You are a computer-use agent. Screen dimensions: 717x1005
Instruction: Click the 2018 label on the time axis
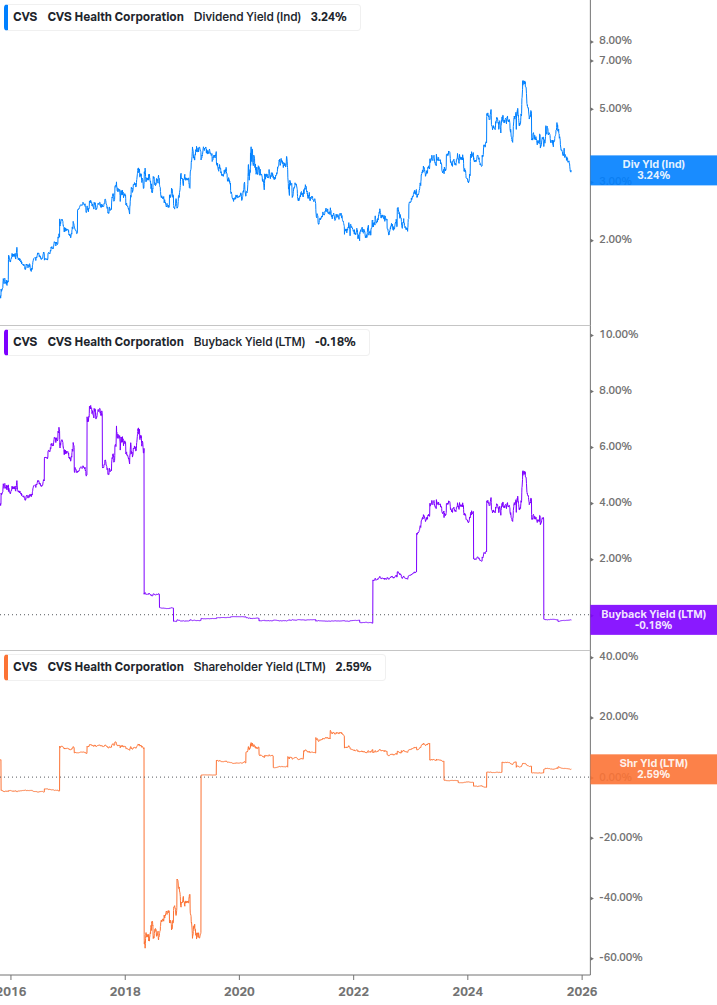(x=125, y=990)
